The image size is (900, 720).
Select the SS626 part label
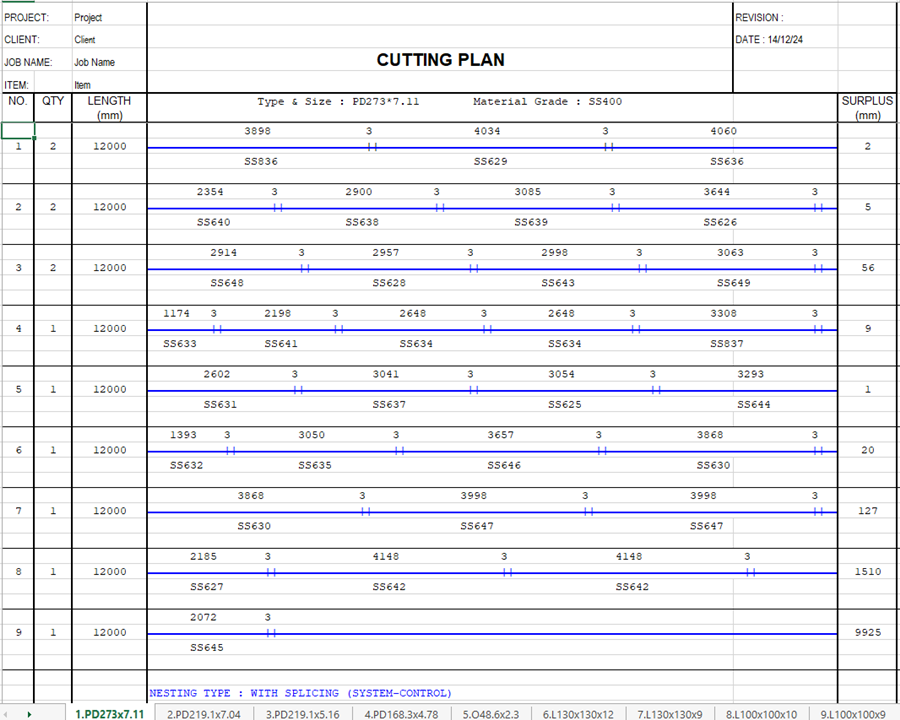click(720, 222)
